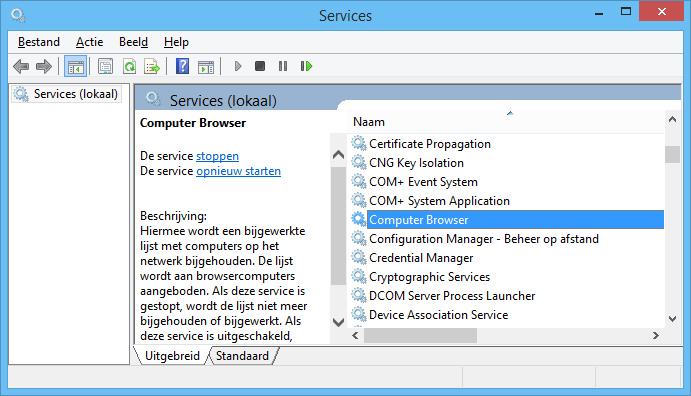The width and height of the screenshot is (691, 396).
Task: Click gear icon beside Credential Manager
Action: [359, 257]
